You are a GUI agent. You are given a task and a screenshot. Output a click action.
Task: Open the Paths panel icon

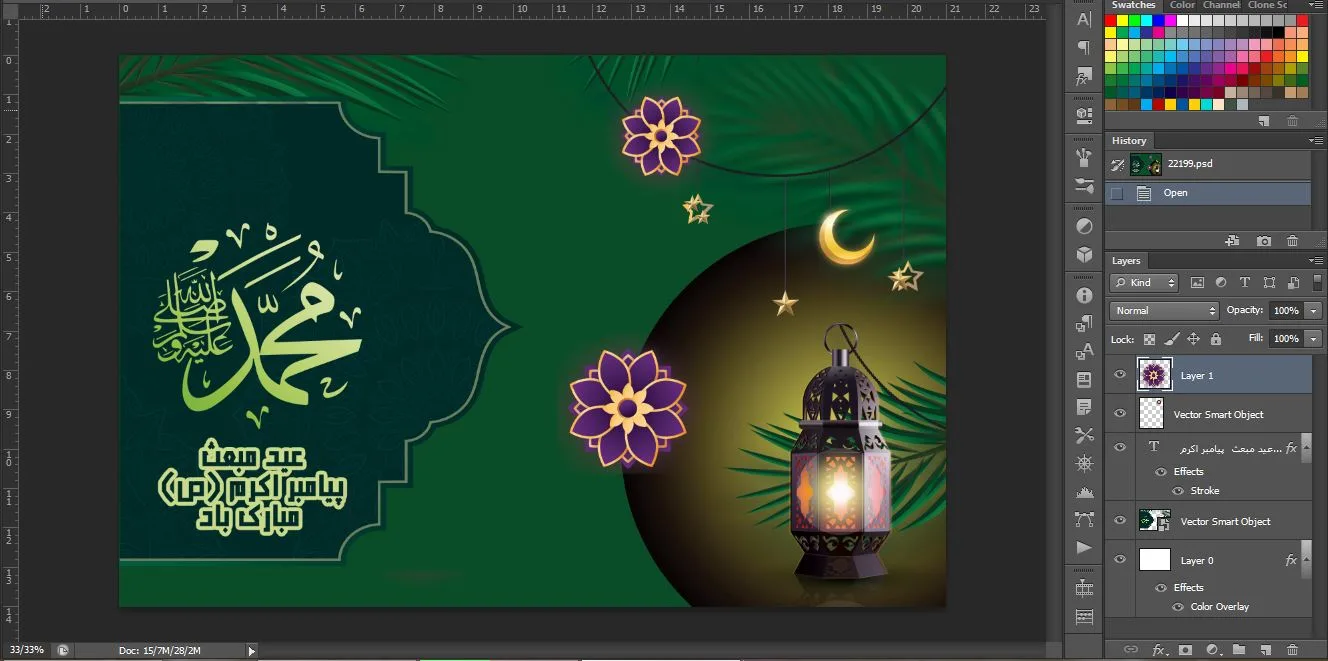click(1084, 520)
